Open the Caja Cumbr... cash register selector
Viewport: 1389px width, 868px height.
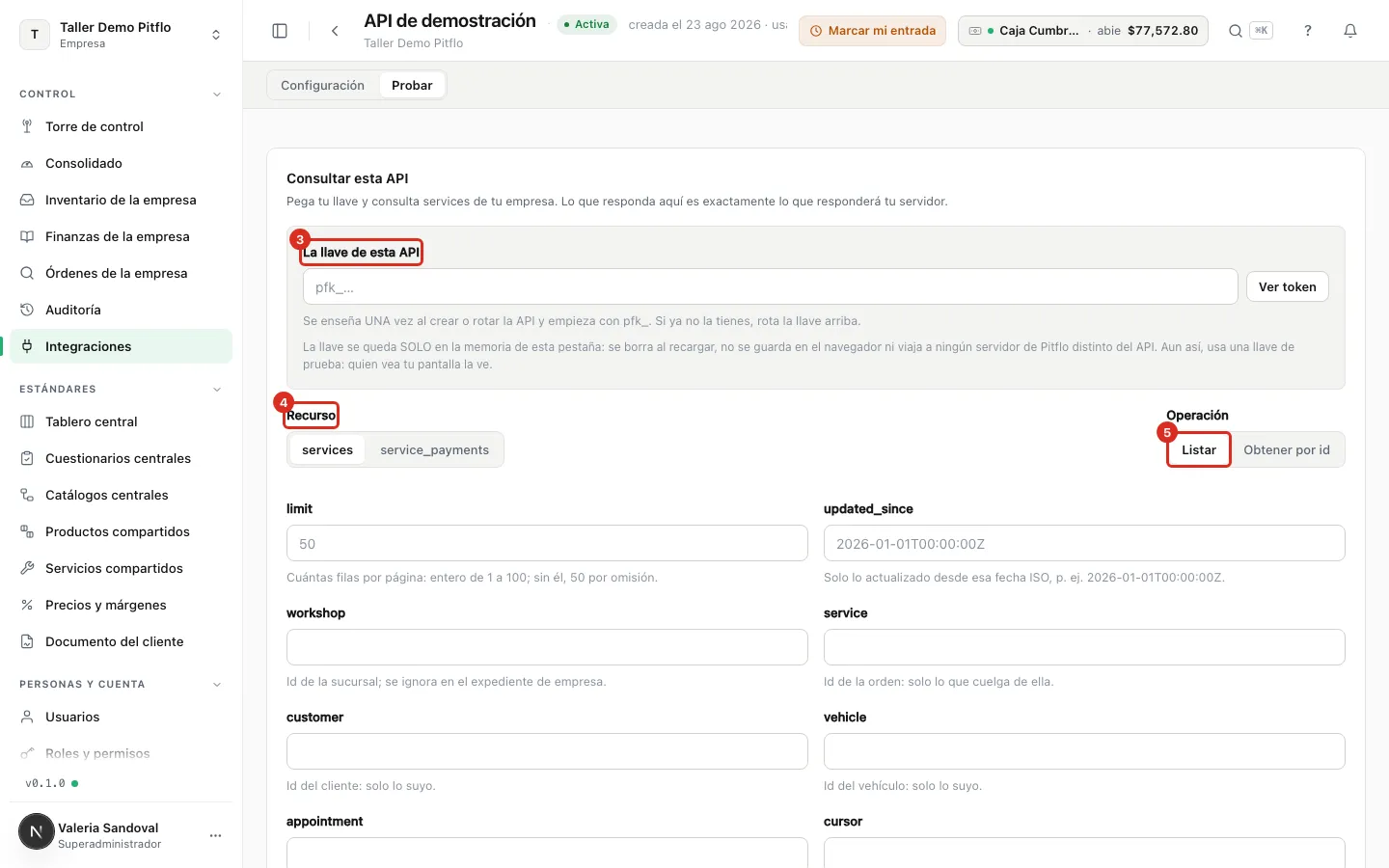point(1083,31)
